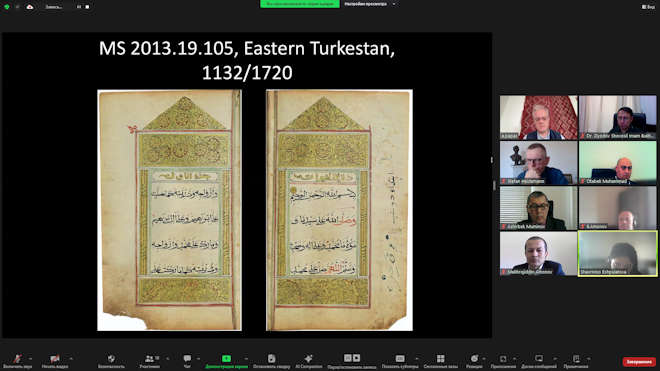Expand audio options arrow beside microphone
Viewport: 660px width, 371px height.
click(30, 359)
